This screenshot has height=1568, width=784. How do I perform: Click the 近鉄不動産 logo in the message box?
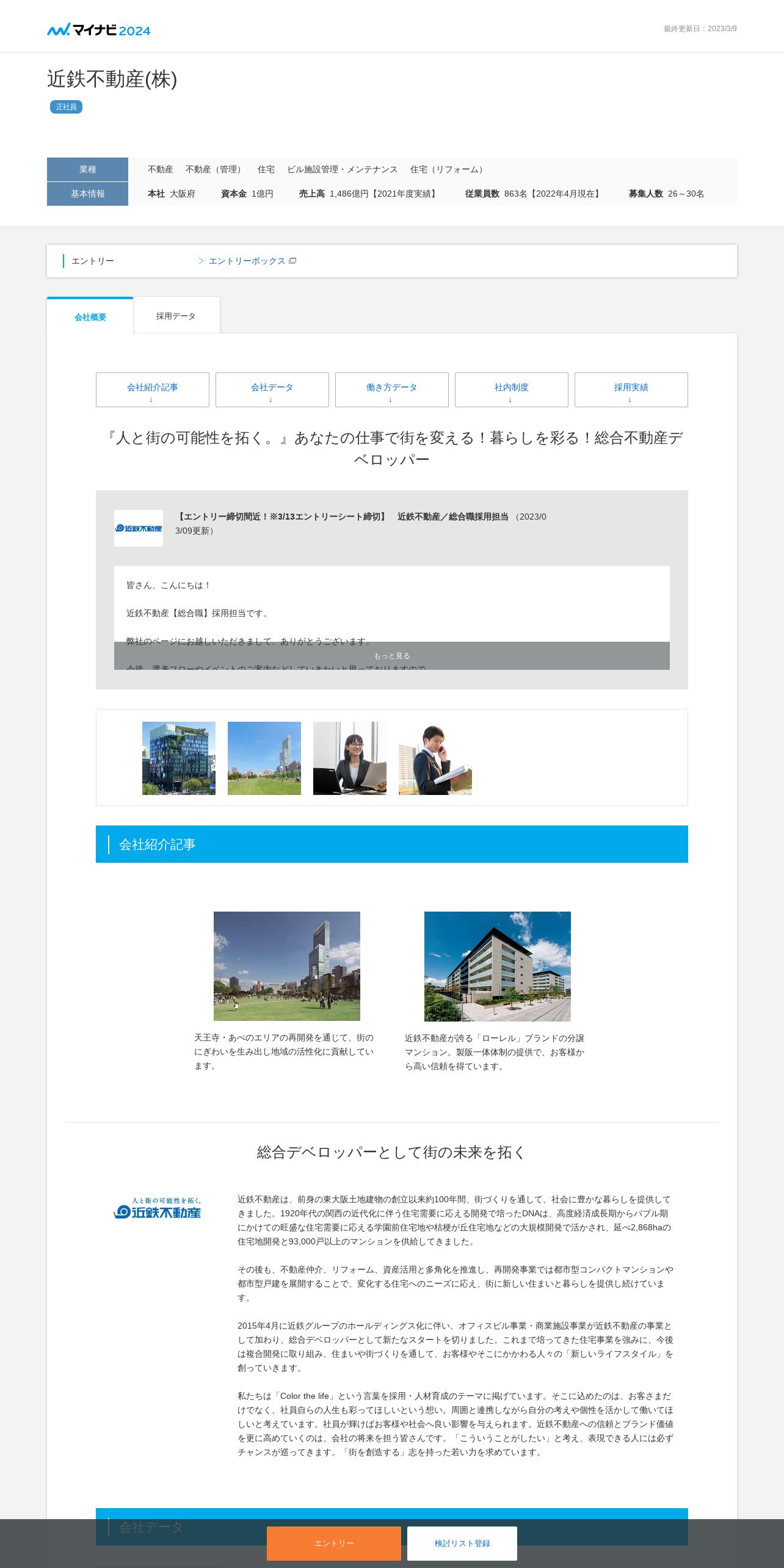tap(139, 528)
